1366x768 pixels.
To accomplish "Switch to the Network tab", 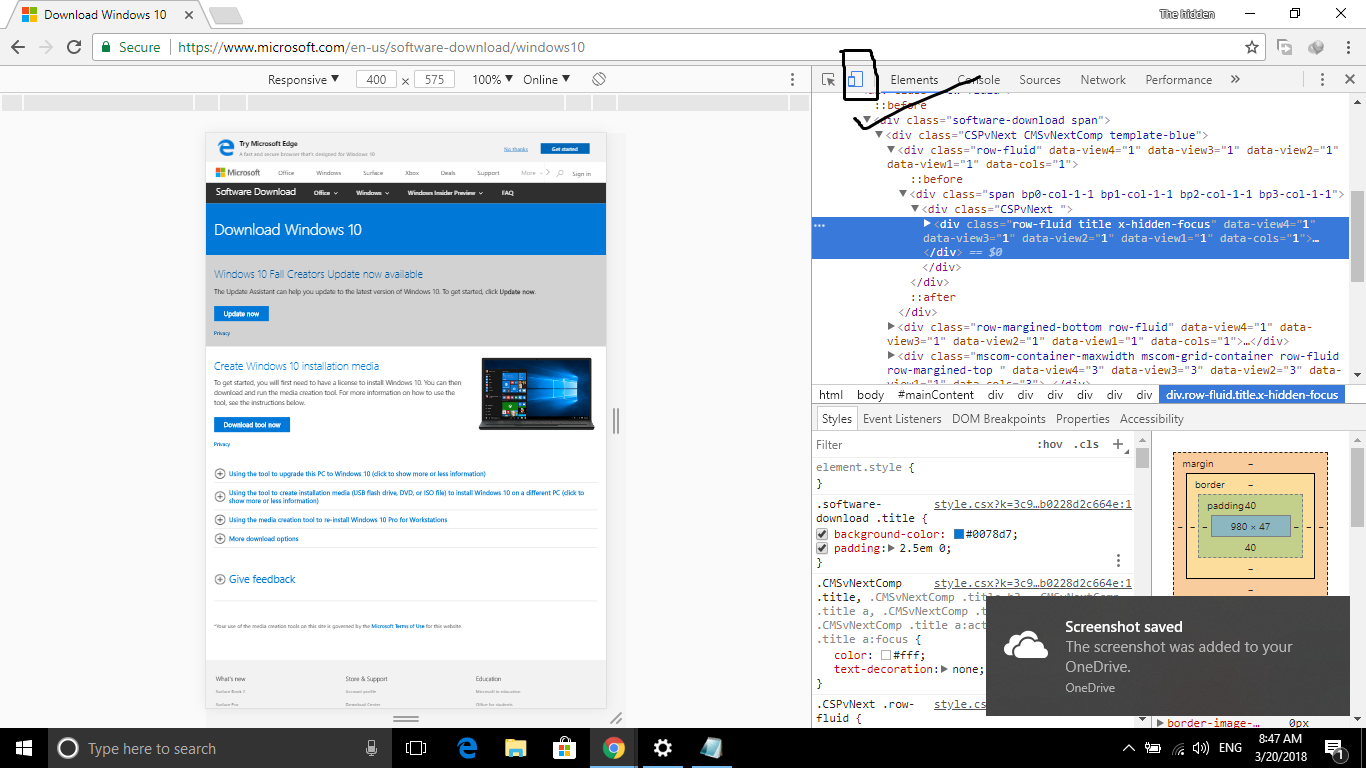I will tap(1103, 80).
